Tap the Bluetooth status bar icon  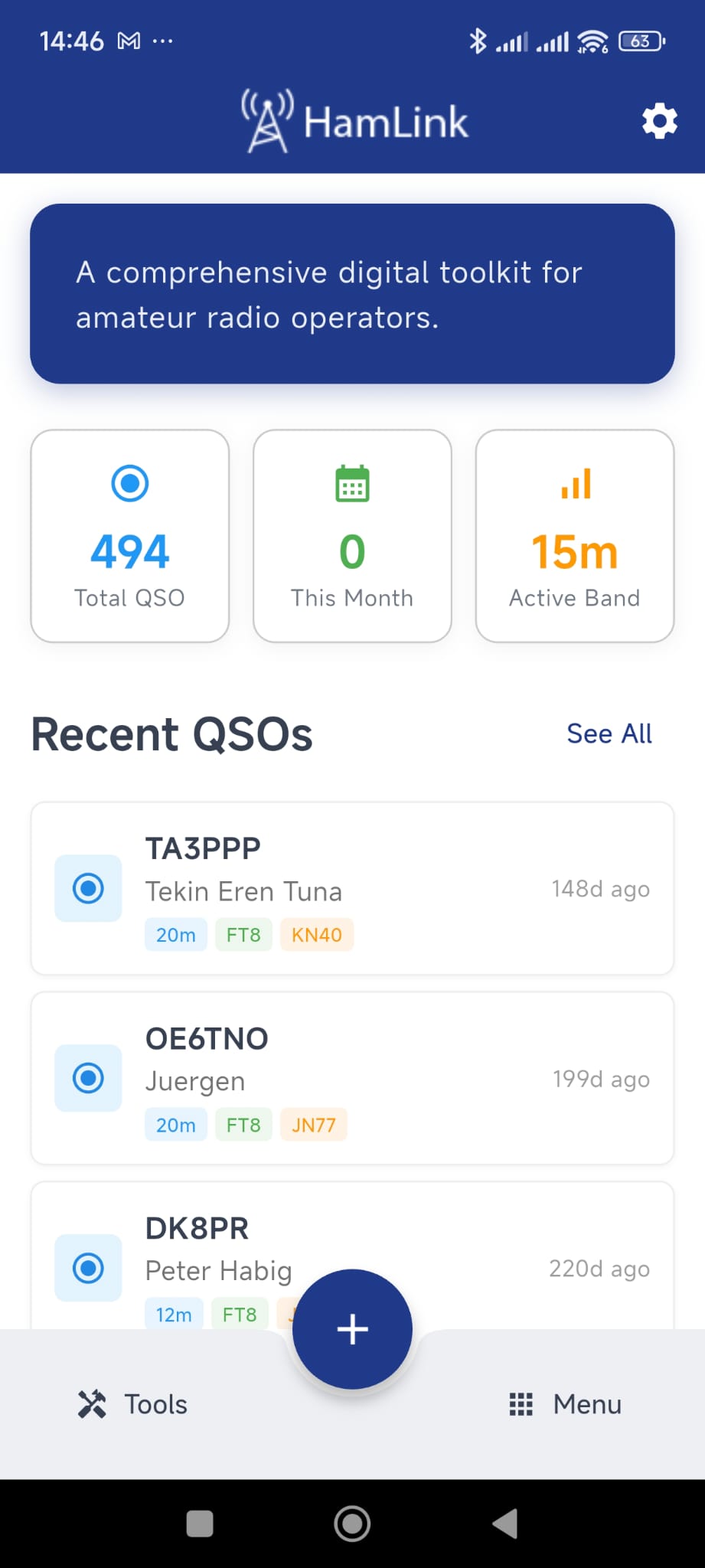point(478,41)
